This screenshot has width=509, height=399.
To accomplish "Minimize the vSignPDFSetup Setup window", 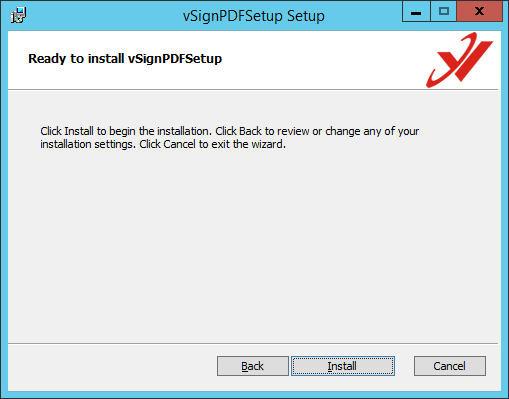I will (416, 12).
